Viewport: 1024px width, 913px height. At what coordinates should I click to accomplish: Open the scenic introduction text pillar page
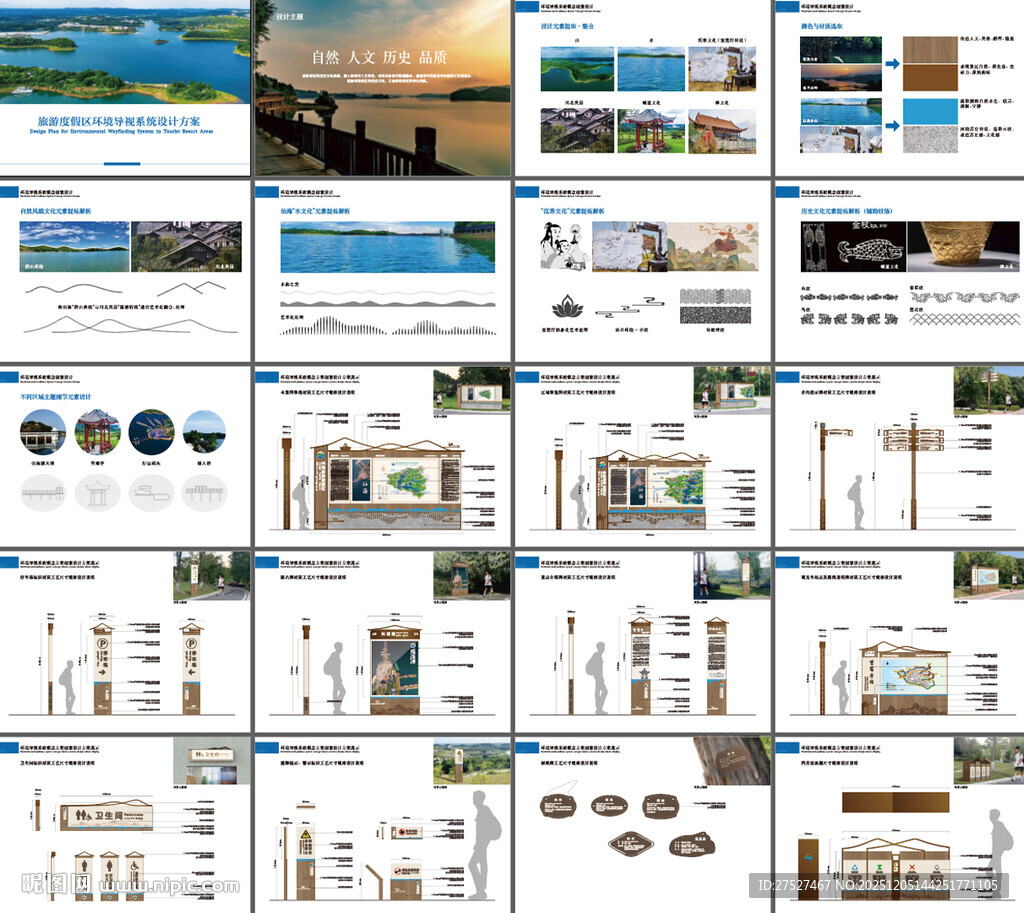[x=643, y=641]
